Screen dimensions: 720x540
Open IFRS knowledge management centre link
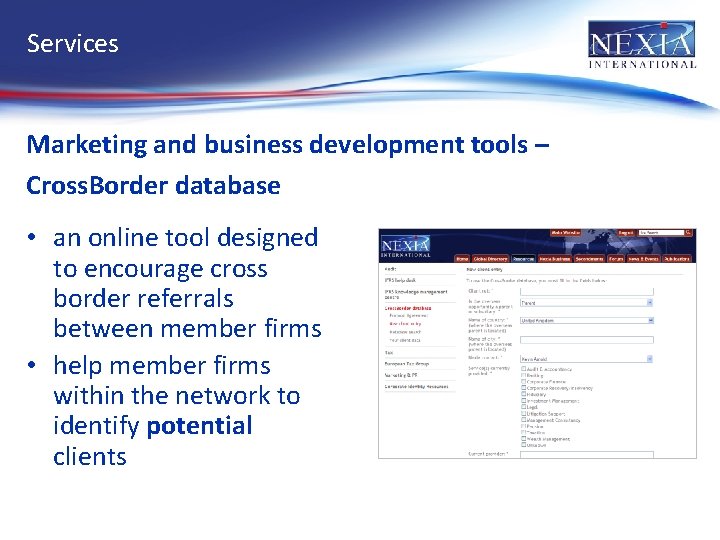(416, 294)
